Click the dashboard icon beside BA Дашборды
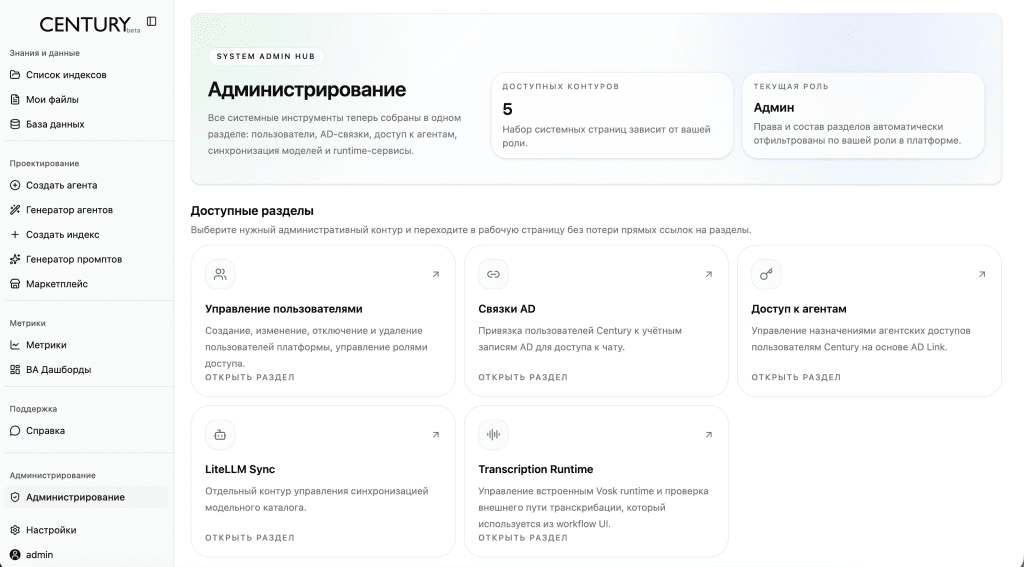 15,370
